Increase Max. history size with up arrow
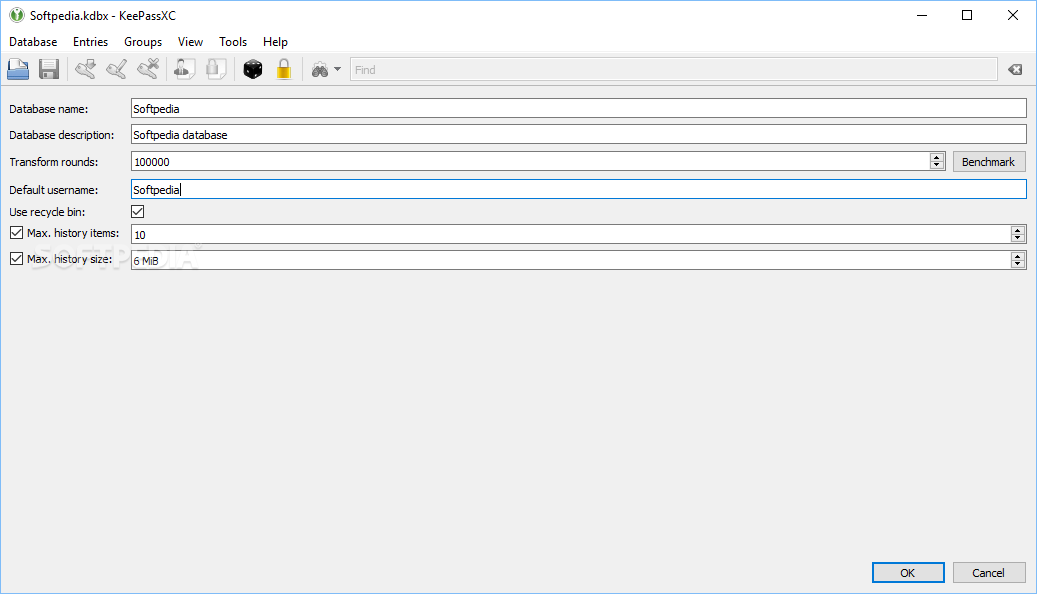Image resolution: width=1037 pixels, height=594 pixels. tap(1018, 255)
